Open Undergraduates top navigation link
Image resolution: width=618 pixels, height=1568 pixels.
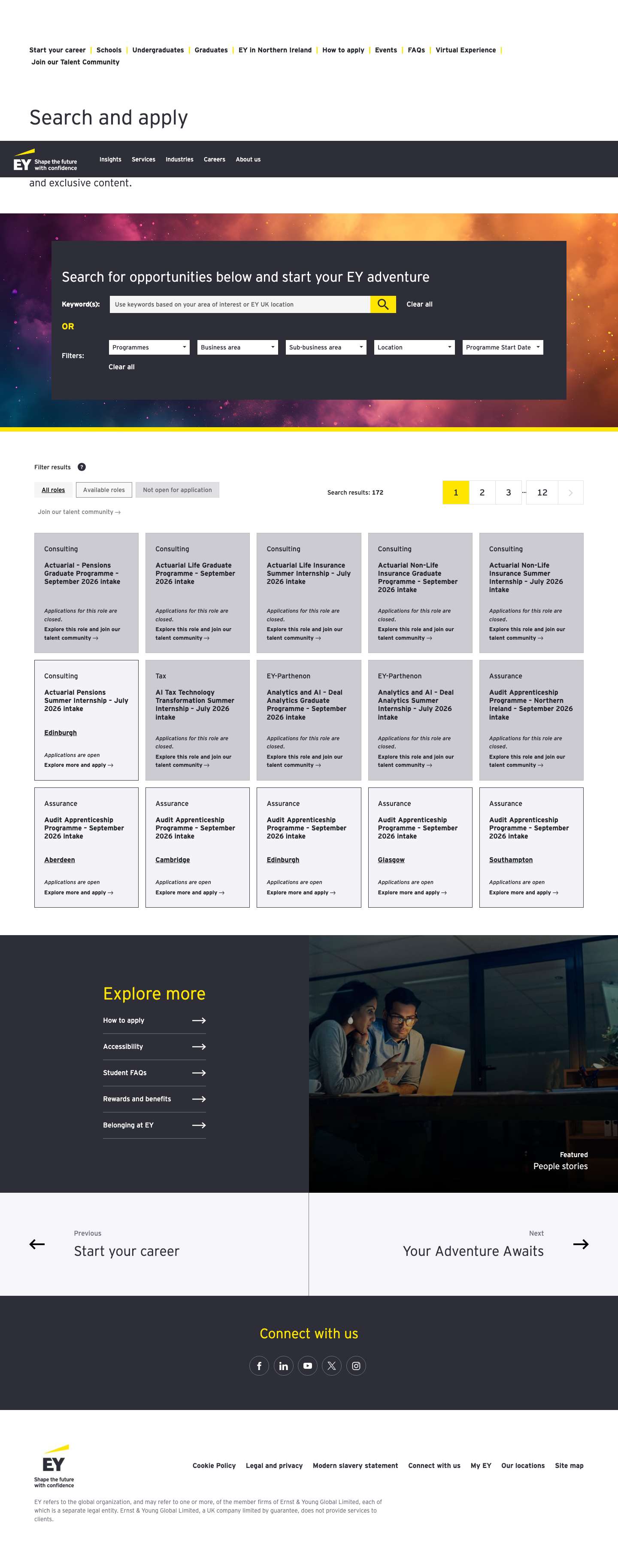(x=158, y=51)
